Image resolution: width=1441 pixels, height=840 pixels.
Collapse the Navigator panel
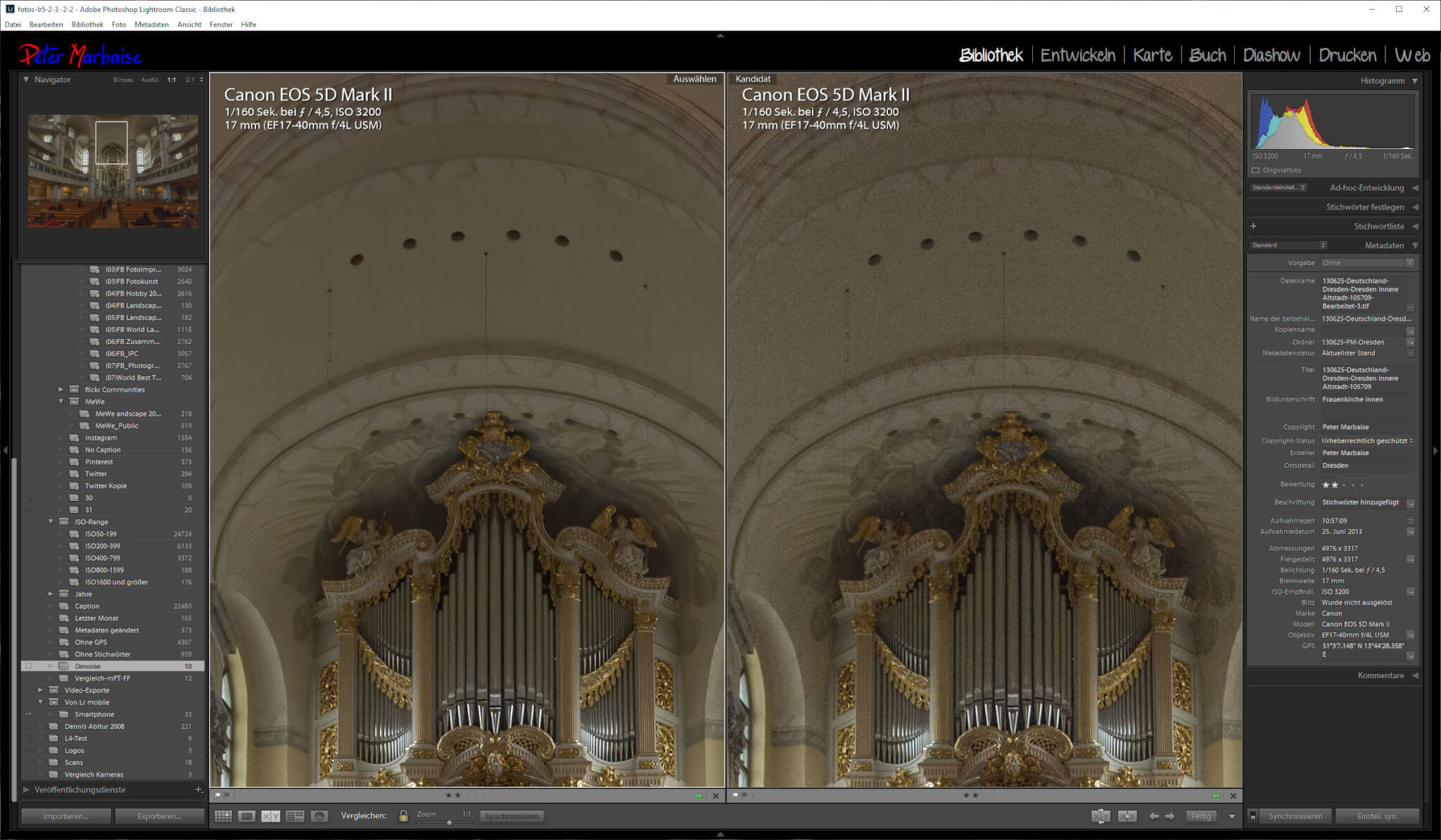(x=26, y=79)
